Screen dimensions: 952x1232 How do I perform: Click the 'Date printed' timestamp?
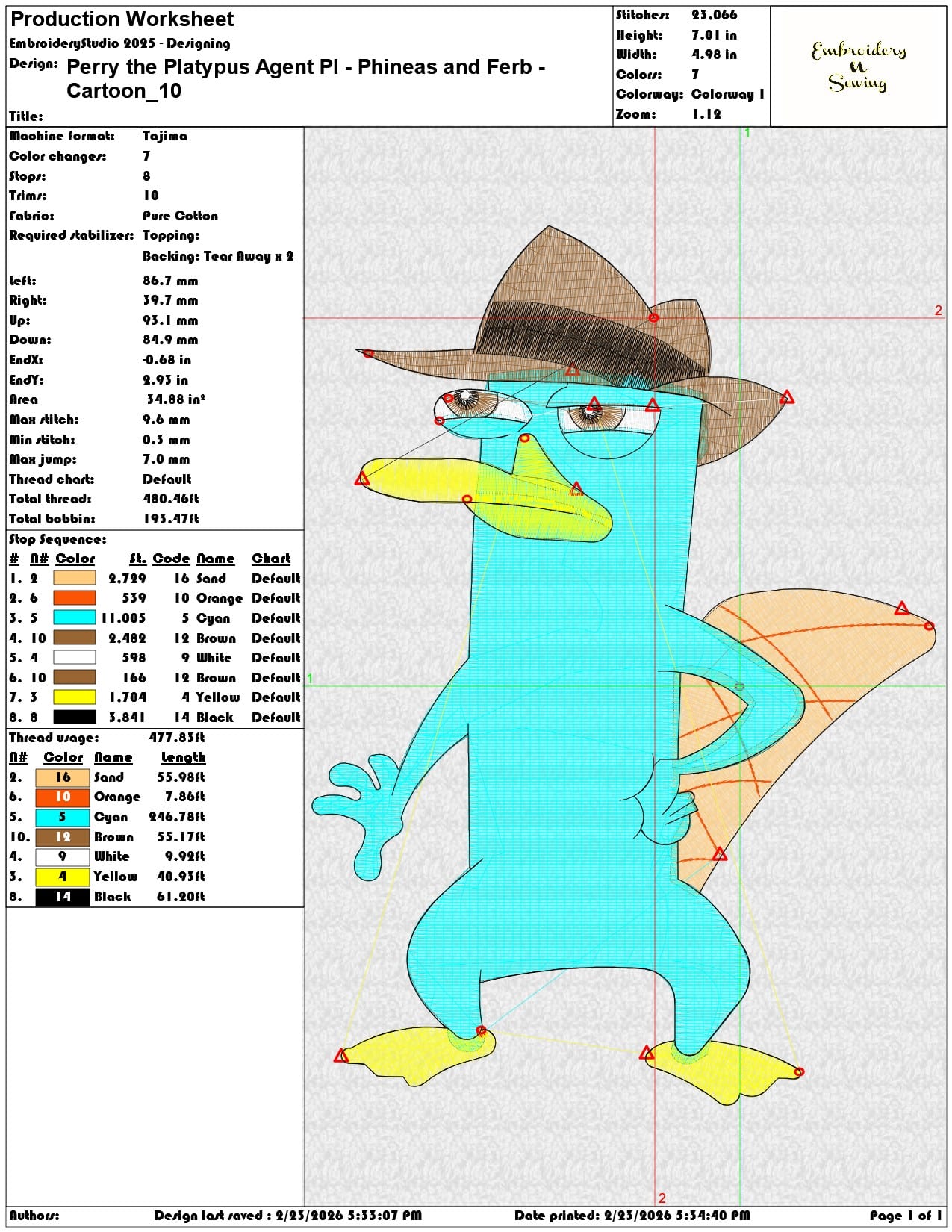[632, 1216]
